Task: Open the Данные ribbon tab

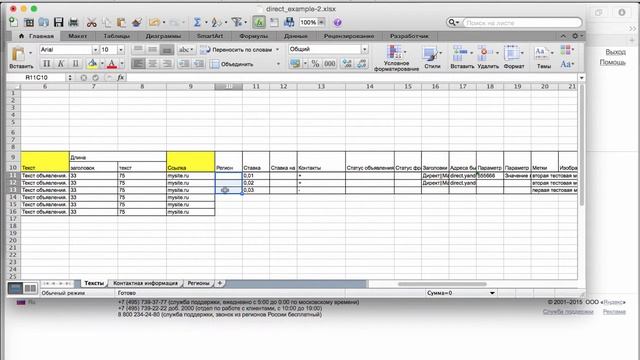Action: tap(296, 36)
